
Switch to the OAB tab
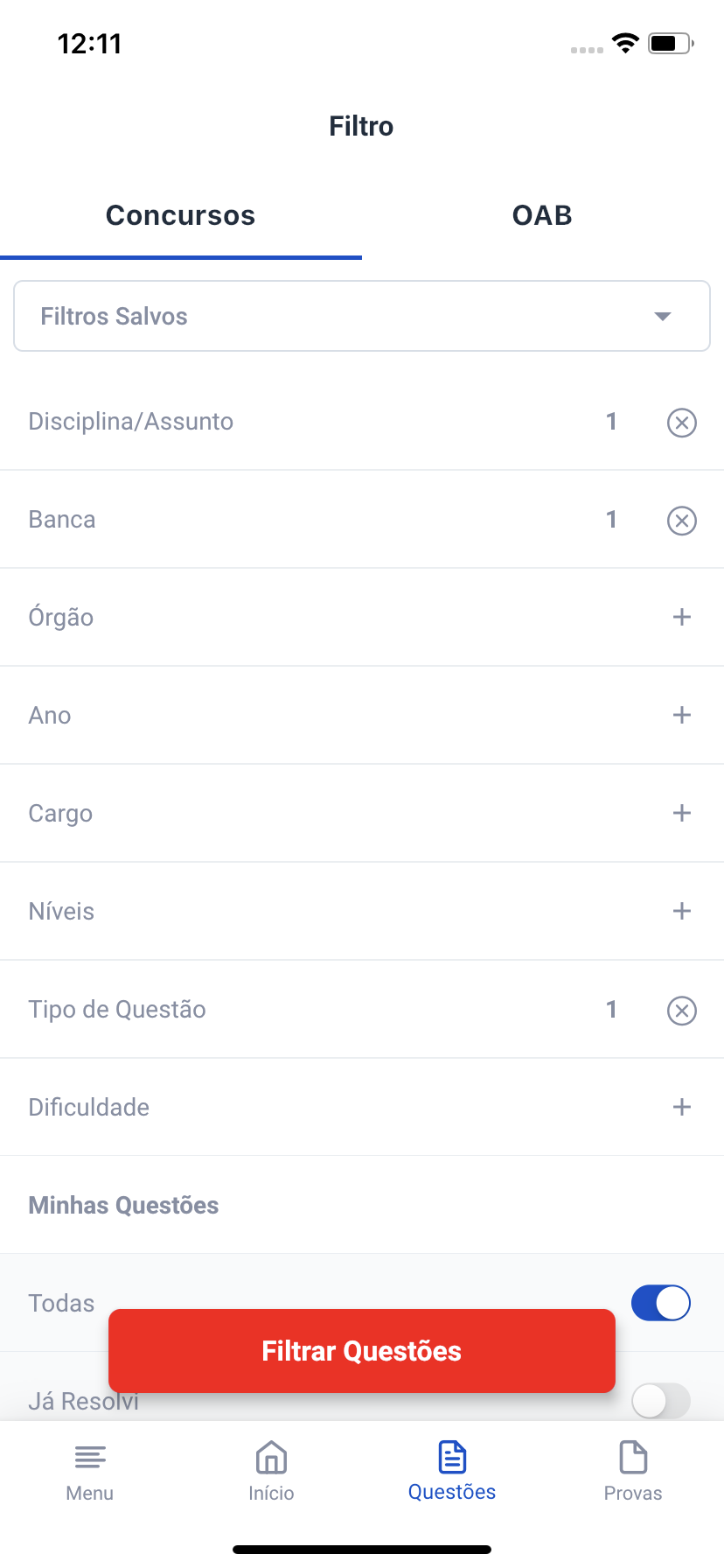542,215
